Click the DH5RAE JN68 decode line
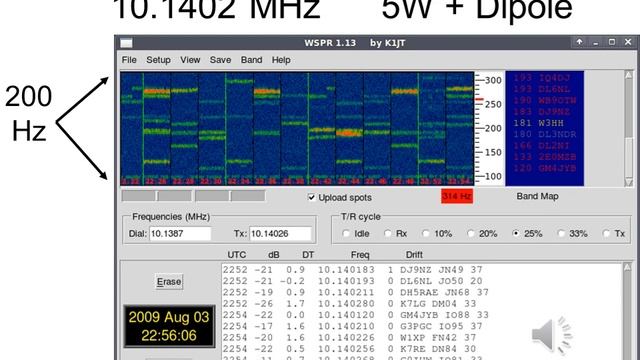 [x=356, y=292]
